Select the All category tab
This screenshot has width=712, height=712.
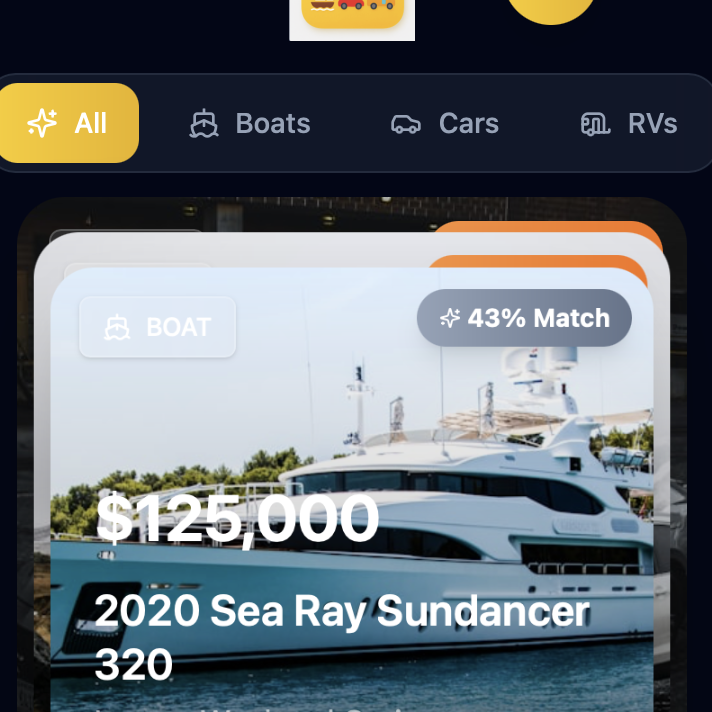(68, 123)
